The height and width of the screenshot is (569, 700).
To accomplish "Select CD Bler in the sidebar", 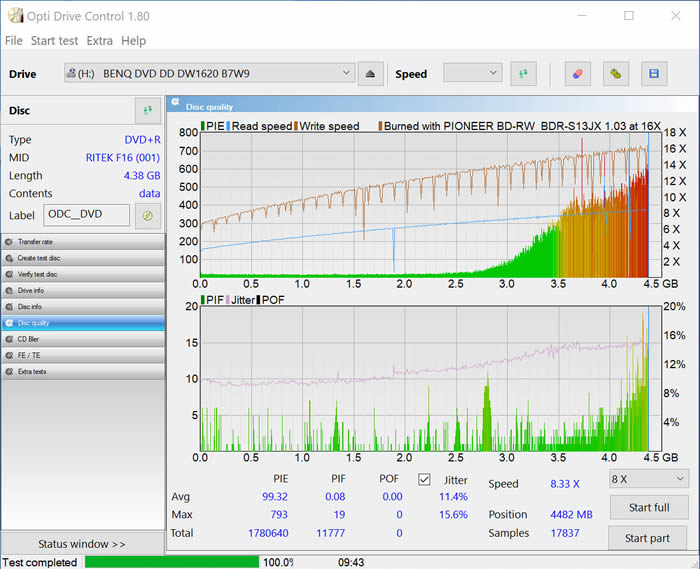I will [82, 339].
